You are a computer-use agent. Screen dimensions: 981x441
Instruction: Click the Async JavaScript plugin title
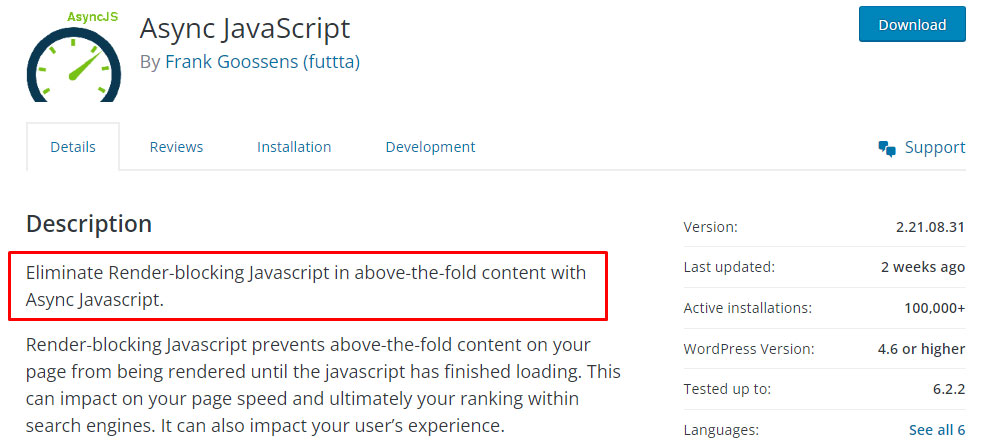[245, 28]
